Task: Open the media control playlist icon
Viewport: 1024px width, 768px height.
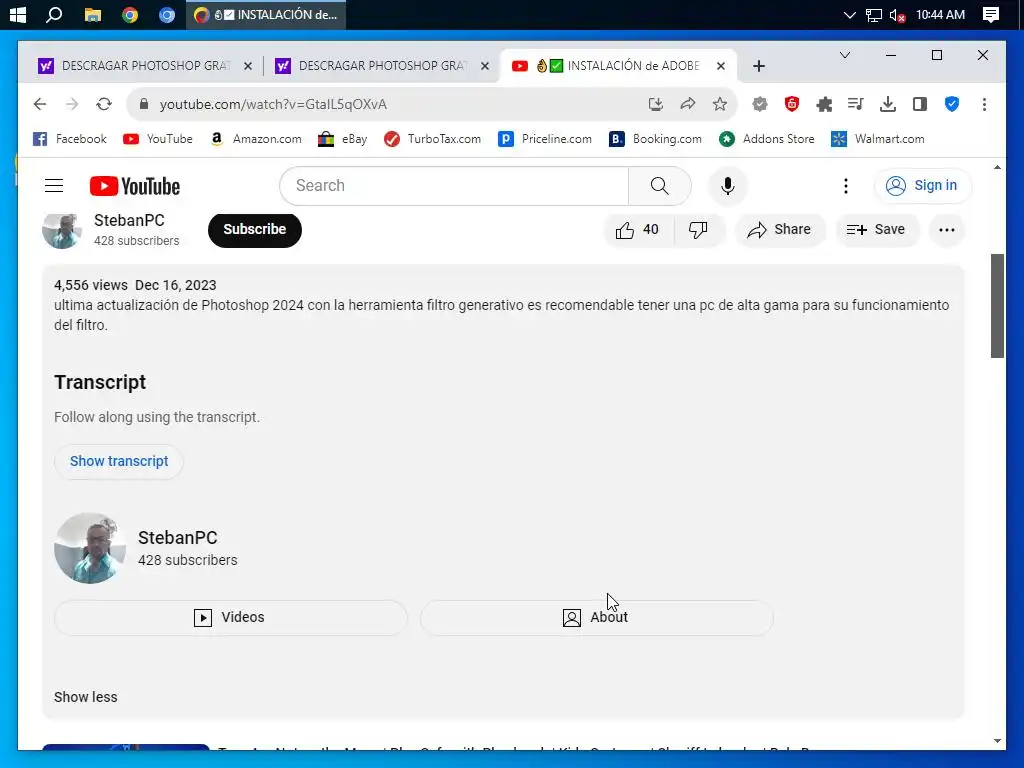Action: tap(856, 104)
